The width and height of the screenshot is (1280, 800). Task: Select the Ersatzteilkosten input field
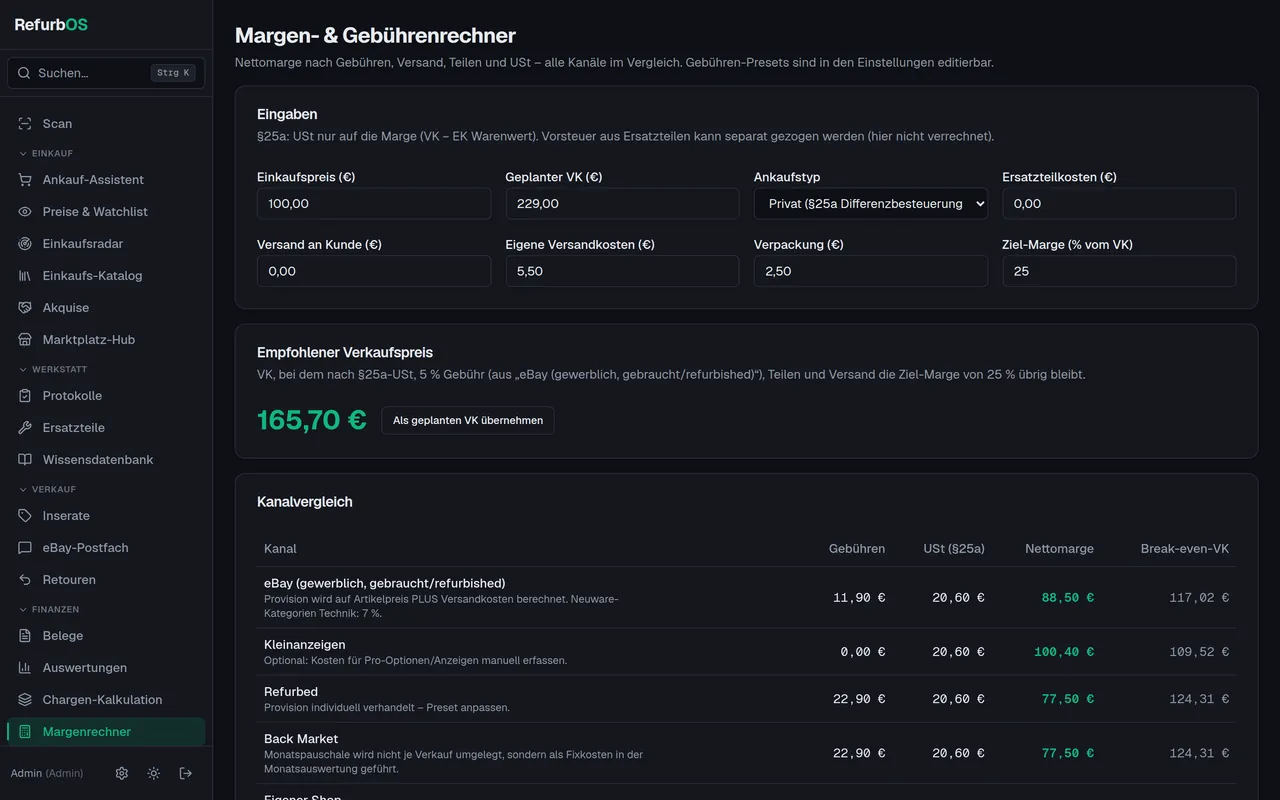tap(1119, 204)
